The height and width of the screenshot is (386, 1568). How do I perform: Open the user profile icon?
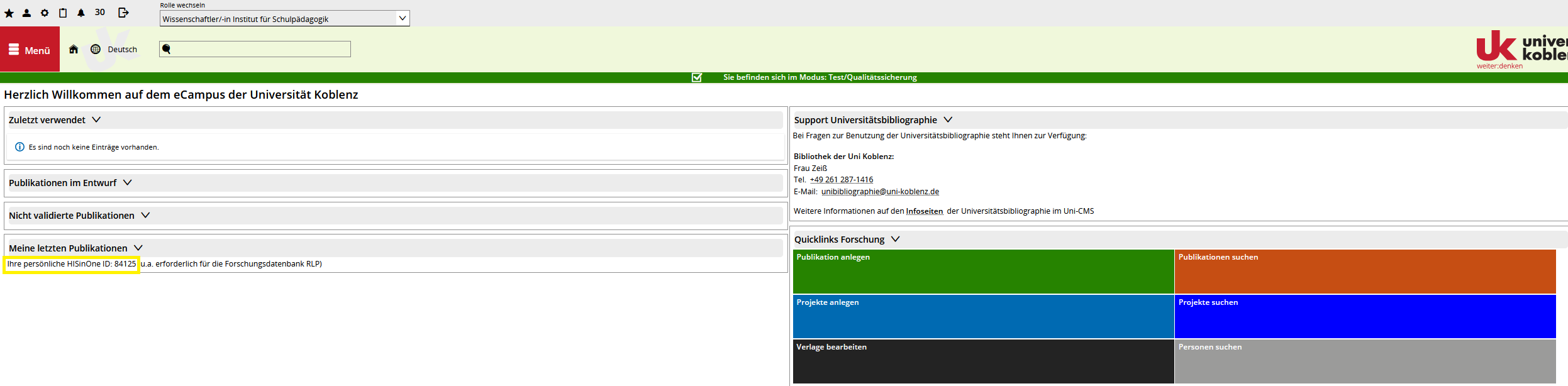(x=26, y=13)
